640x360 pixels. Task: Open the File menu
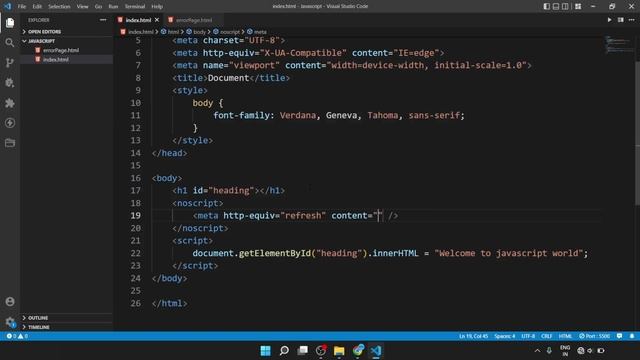(22, 6)
